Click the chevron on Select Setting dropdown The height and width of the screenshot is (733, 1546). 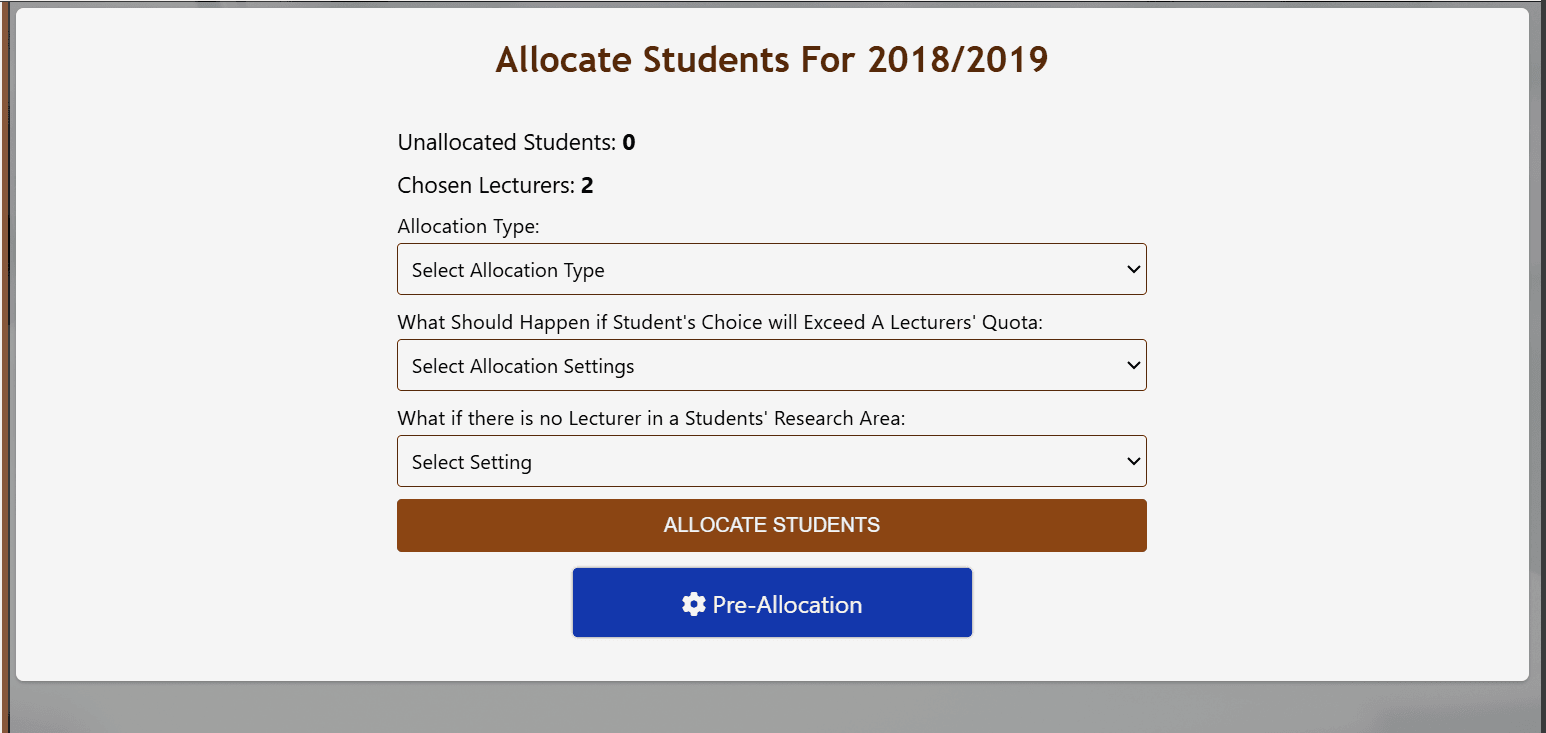click(1133, 462)
